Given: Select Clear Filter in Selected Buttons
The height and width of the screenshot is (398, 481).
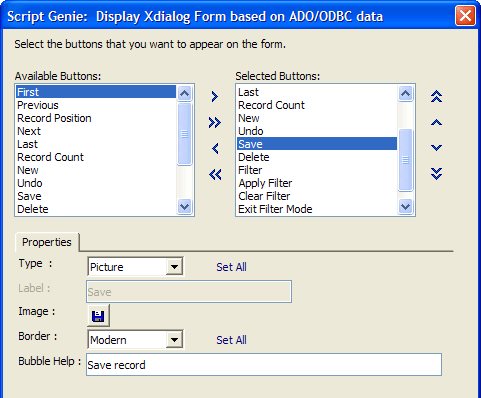Looking at the screenshot, I should pos(317,196).
